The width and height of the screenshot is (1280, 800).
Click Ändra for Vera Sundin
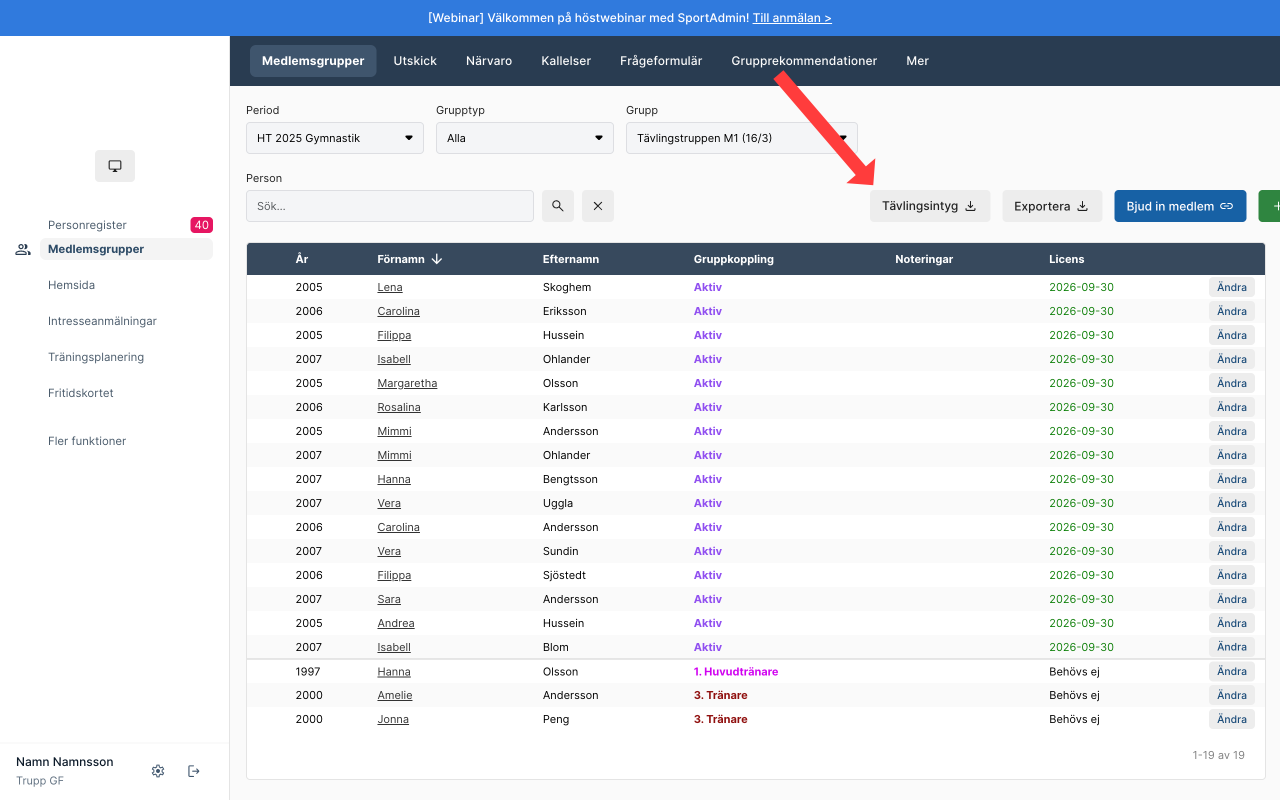[1232, 551]
